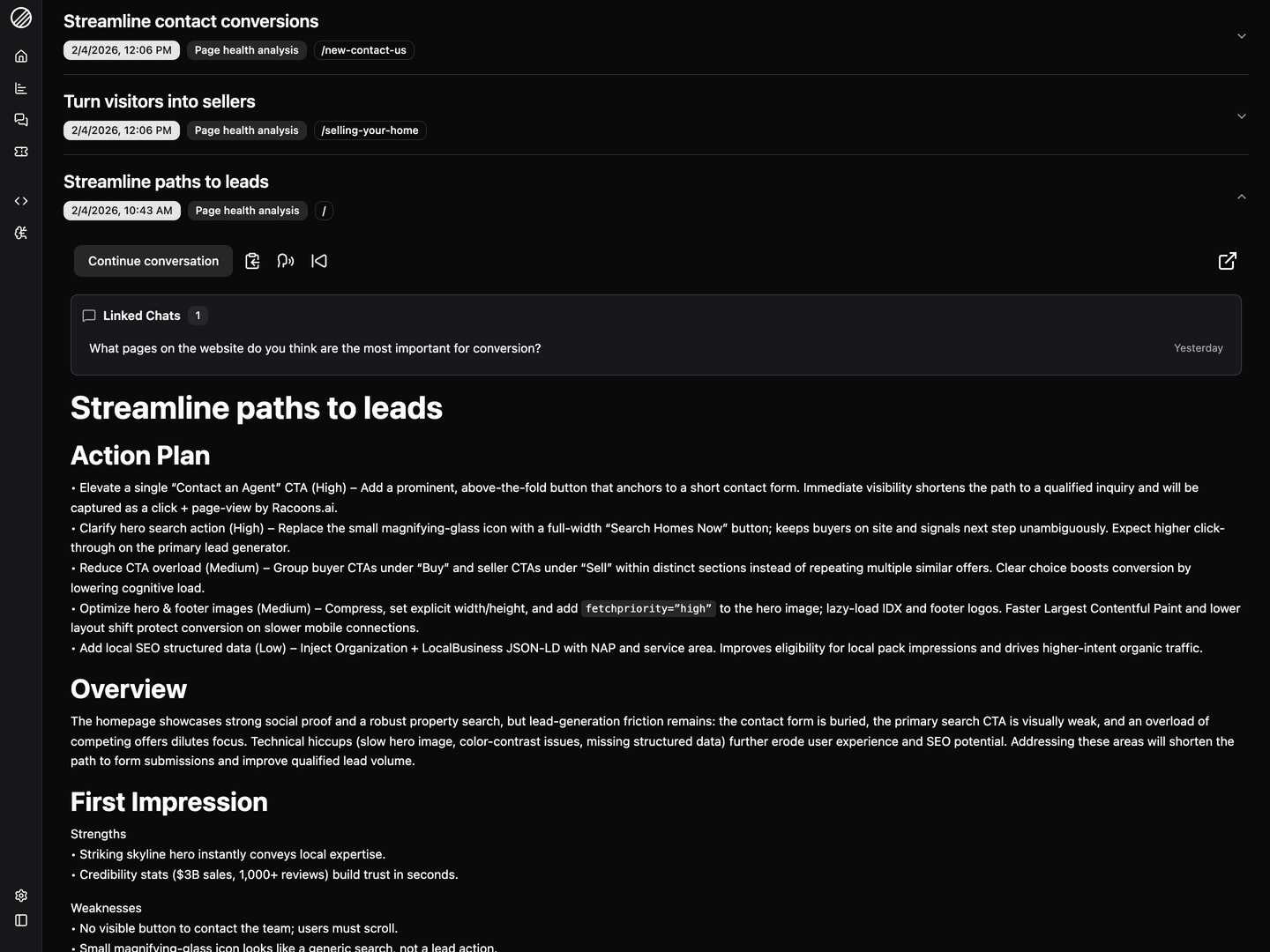Click the speaking head voice icon
This screenshot has height=952, width=1270.
[x=286, y=261]
